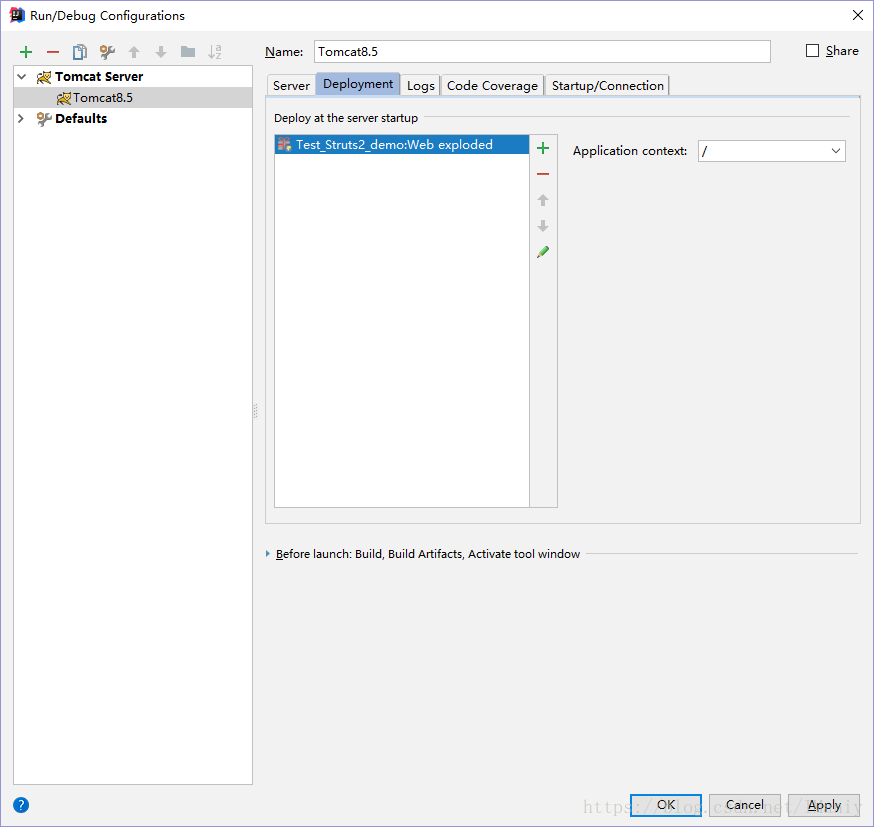Focus the Name field containing Tomcat8.5
The height and width of the screenshot is (827, 874).
(x=542, y=51)
